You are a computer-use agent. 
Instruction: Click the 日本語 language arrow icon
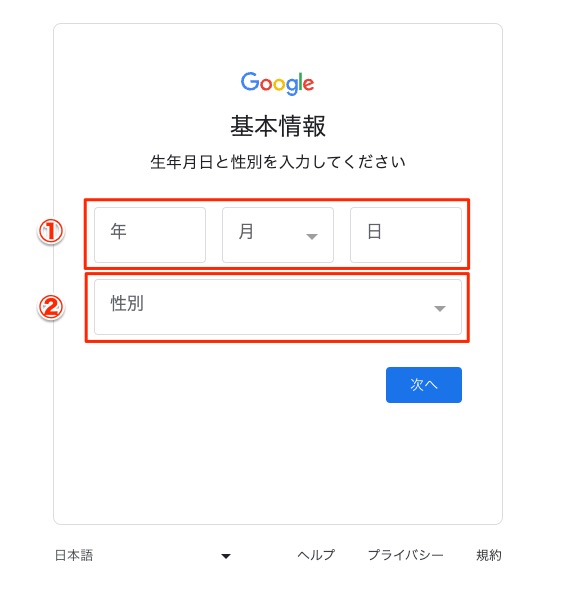(x=226, y=556)
